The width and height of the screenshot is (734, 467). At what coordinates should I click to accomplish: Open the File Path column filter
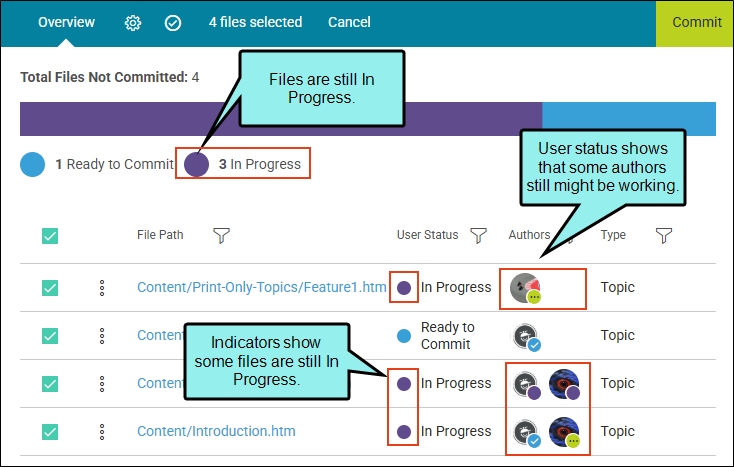coord(221,235)
